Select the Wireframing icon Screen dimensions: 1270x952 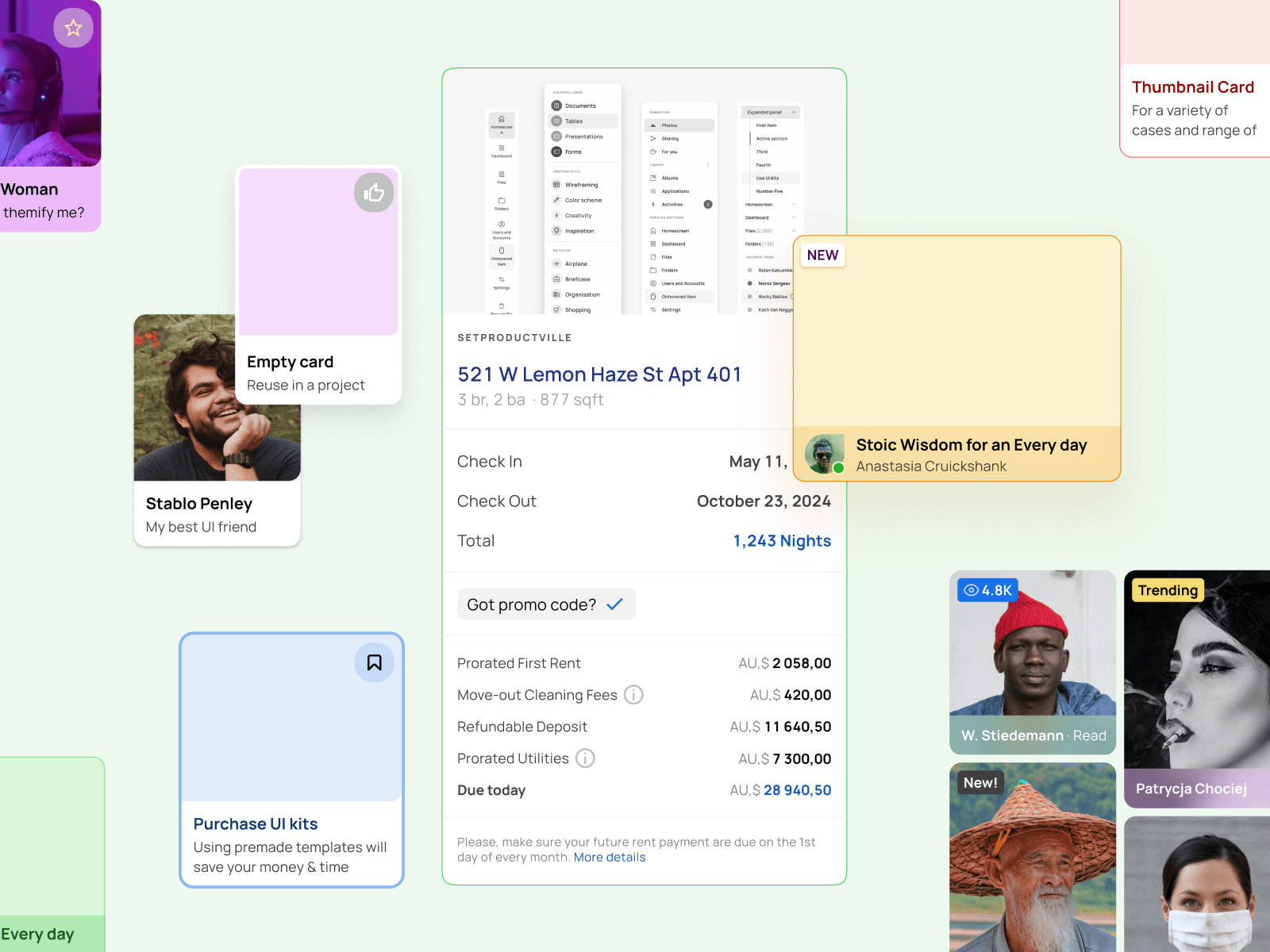(x=556, y=185)
